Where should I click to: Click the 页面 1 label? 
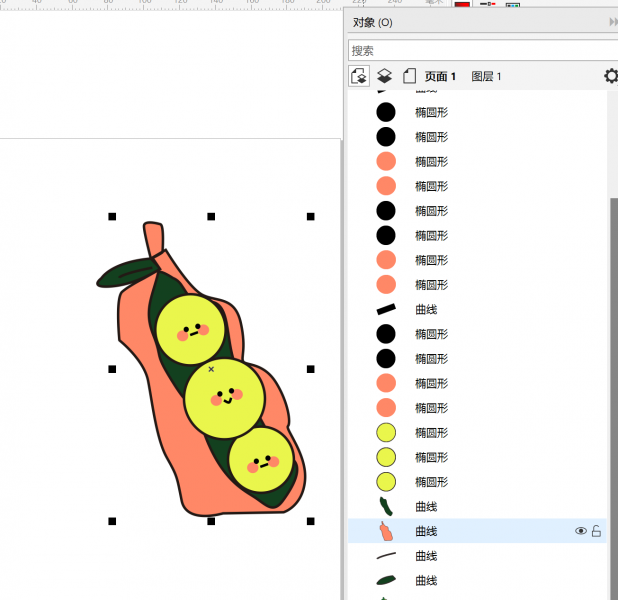click(440, 76)
